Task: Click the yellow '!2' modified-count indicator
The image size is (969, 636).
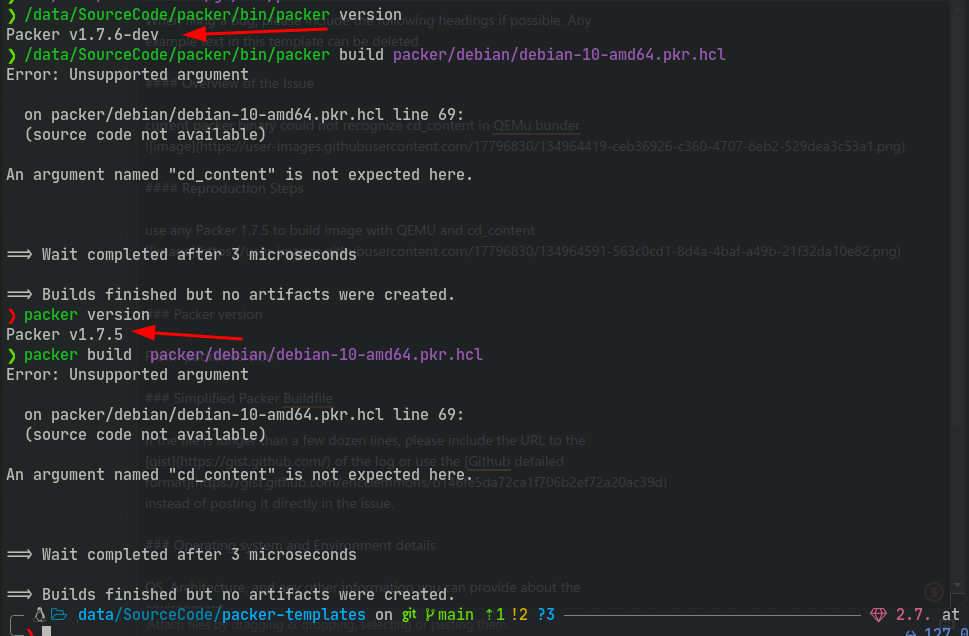Action: coord(519,614)
